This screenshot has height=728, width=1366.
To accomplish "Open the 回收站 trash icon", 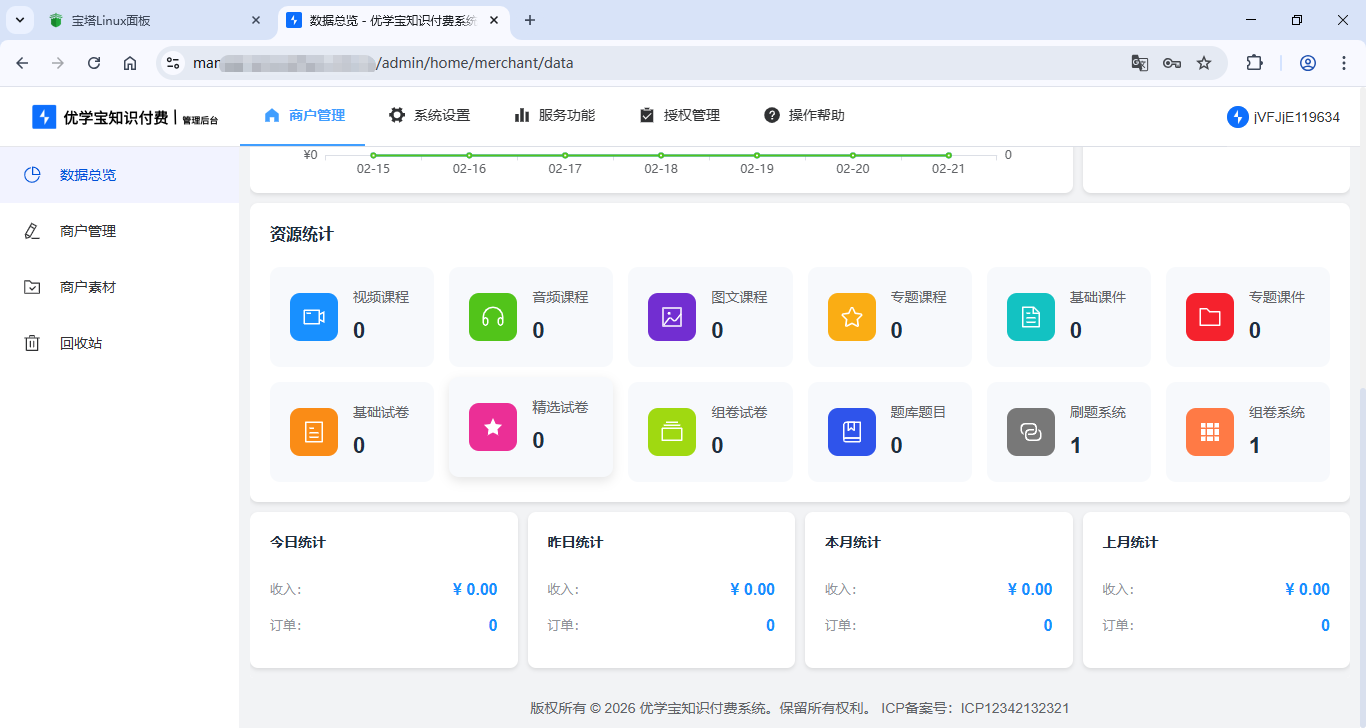I will pyautogui.click(x=80, y=342).
